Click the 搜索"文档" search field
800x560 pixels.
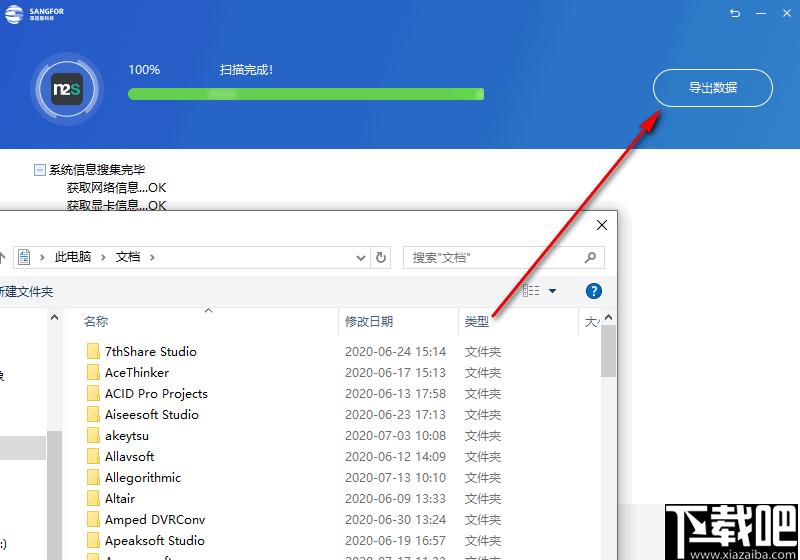(x=504, y=258)
